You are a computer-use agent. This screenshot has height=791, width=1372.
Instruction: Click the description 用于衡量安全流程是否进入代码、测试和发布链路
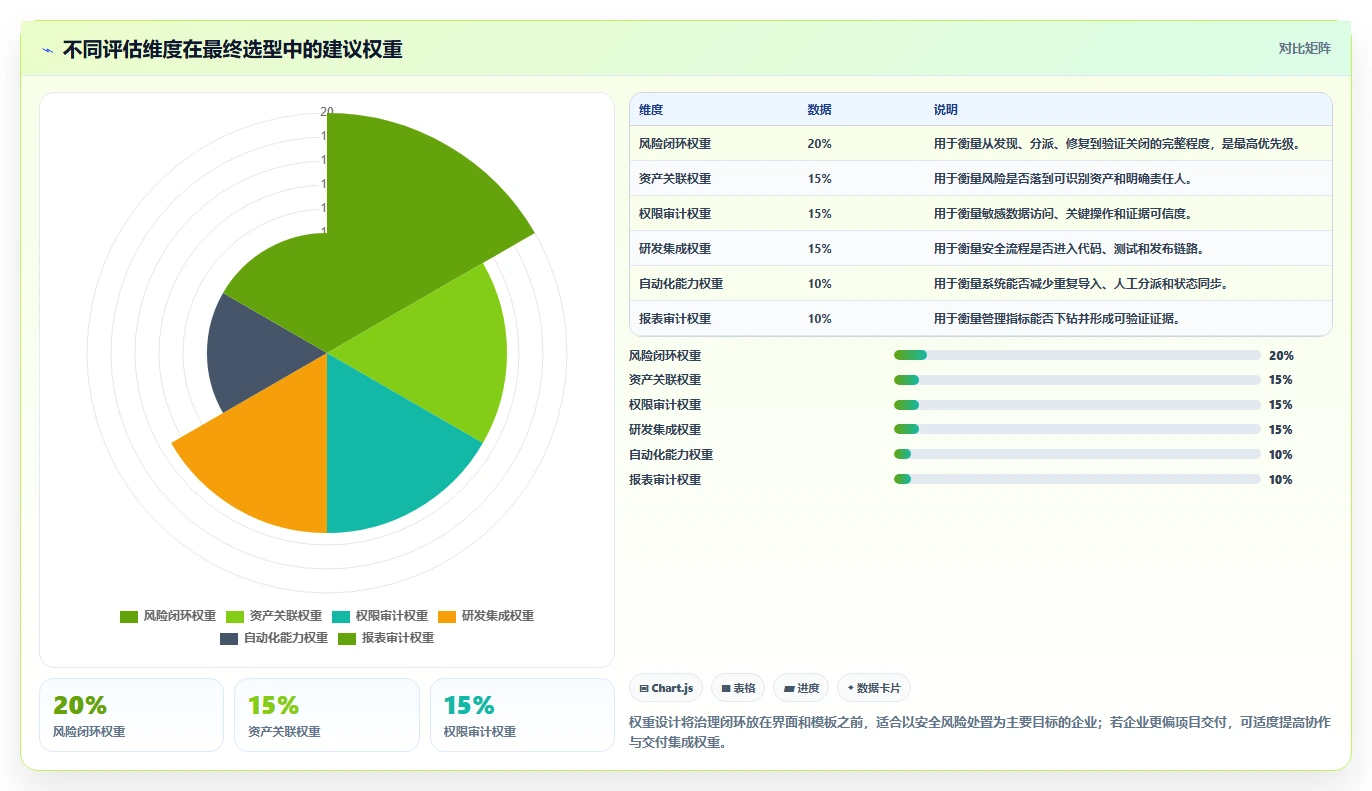(x=1069, y=249)
